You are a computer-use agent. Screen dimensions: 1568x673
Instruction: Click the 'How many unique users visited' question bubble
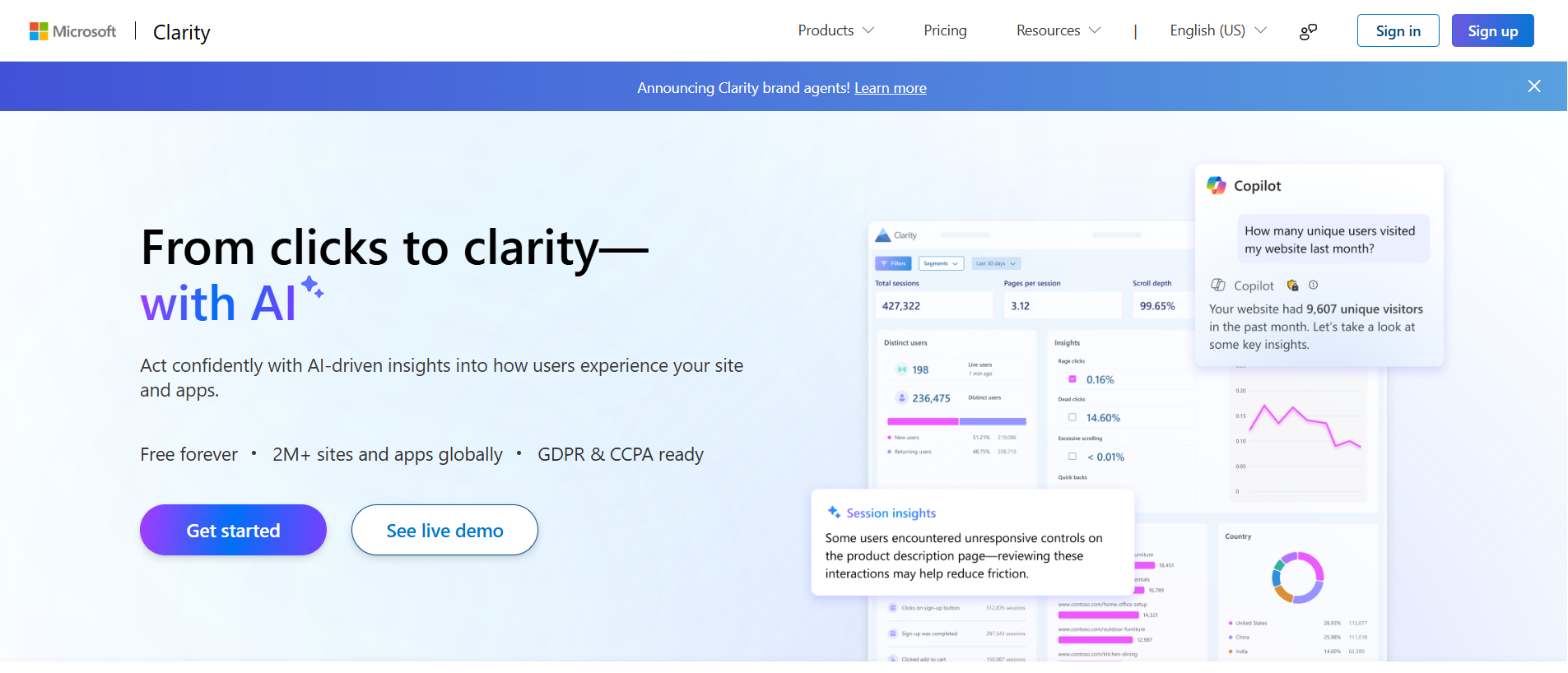pos(1333,239)
